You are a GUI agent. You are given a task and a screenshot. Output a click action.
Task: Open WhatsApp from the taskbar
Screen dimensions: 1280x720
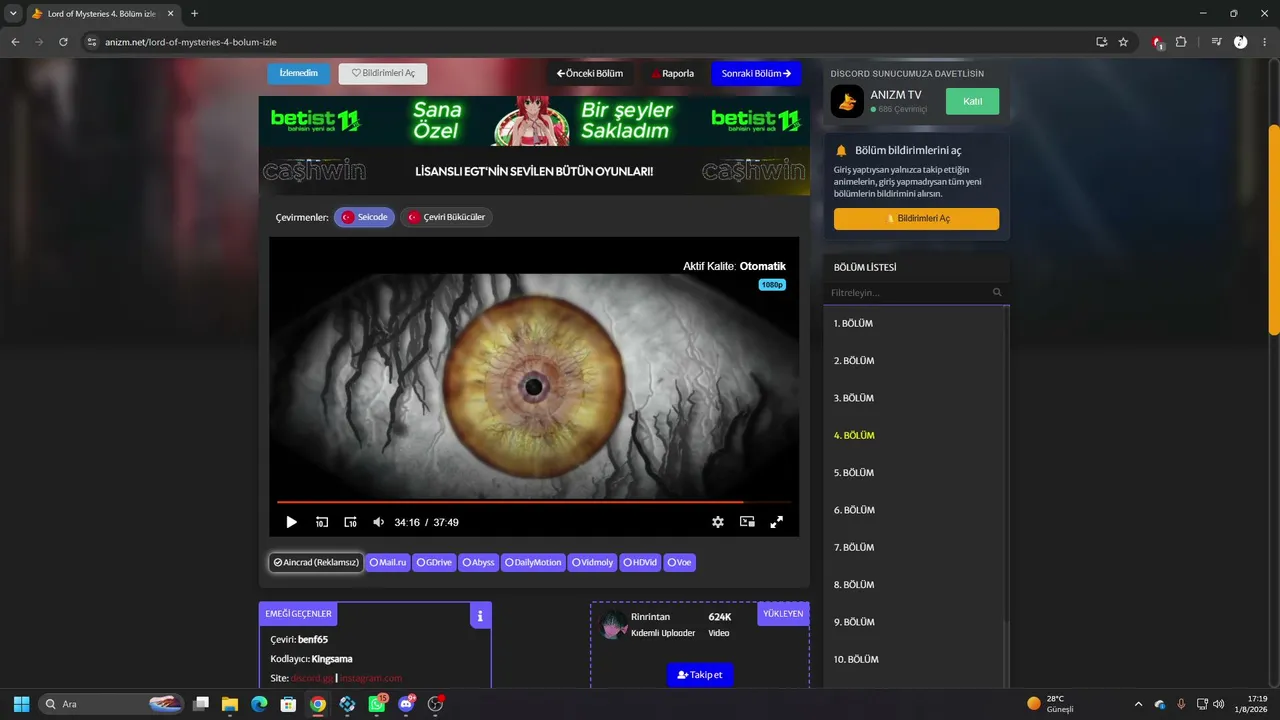pos(376,704)
